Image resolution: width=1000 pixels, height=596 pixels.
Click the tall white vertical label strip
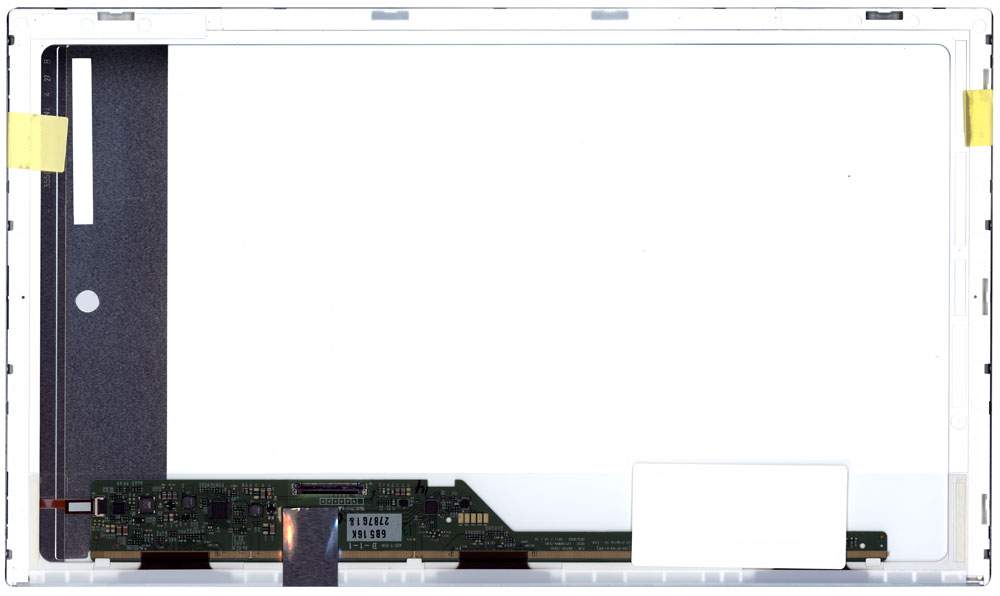pos(82,140)
